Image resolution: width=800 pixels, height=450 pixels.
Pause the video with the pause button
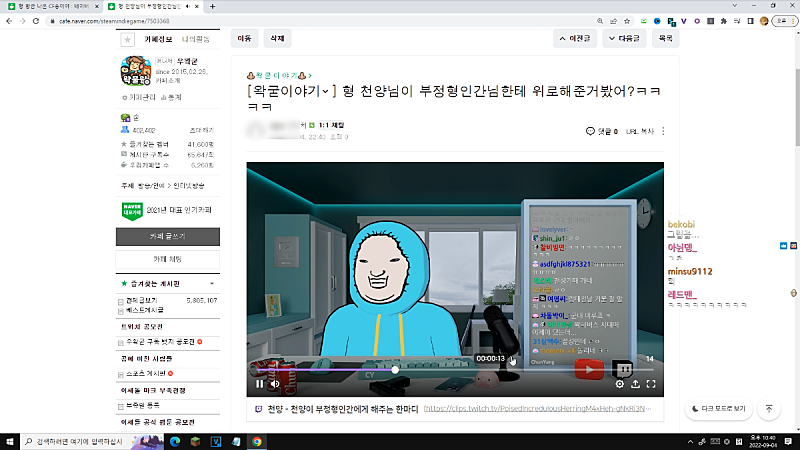(x=259, y=384)
